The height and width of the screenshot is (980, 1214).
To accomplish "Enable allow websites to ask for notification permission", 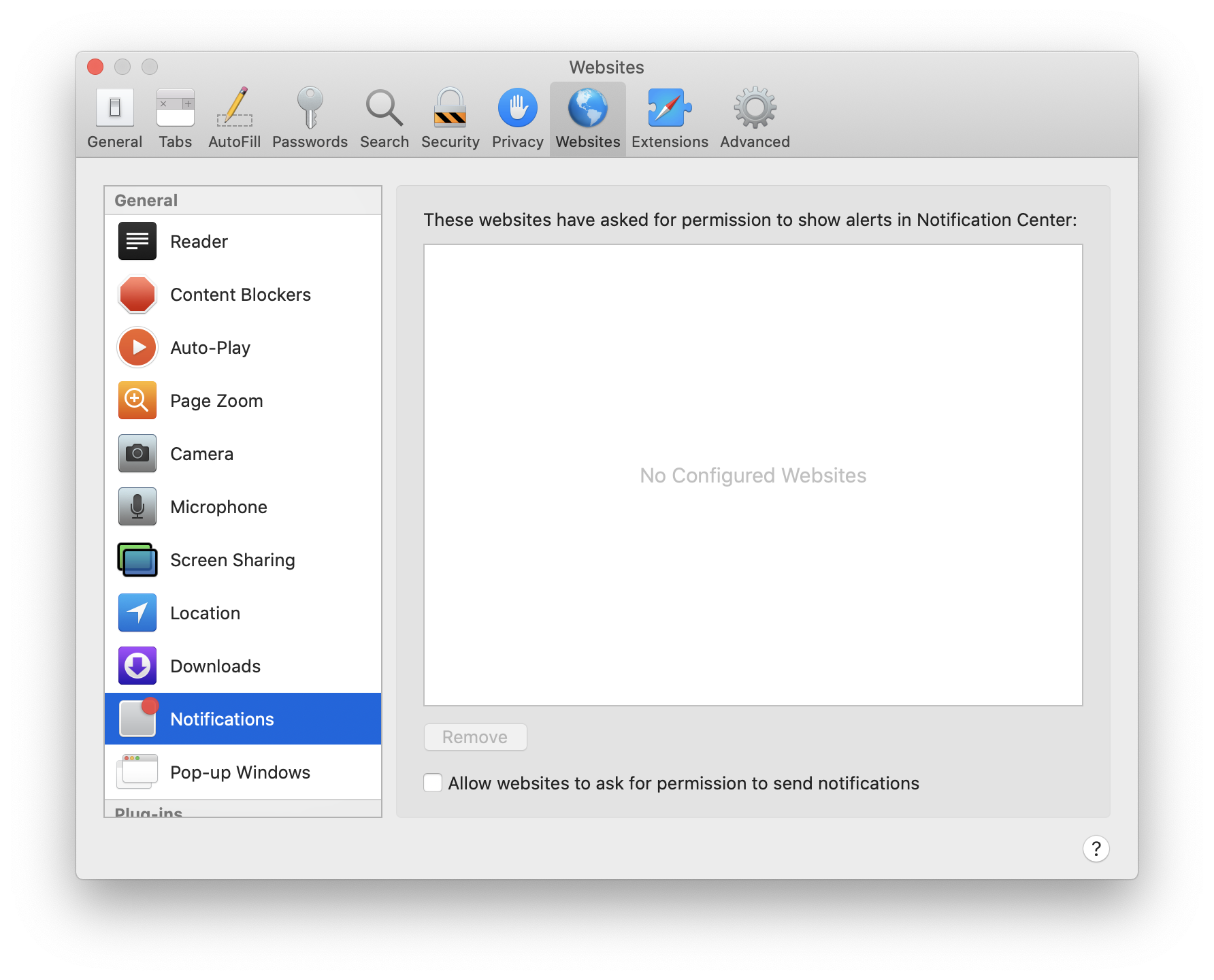I will coord(433,783).
